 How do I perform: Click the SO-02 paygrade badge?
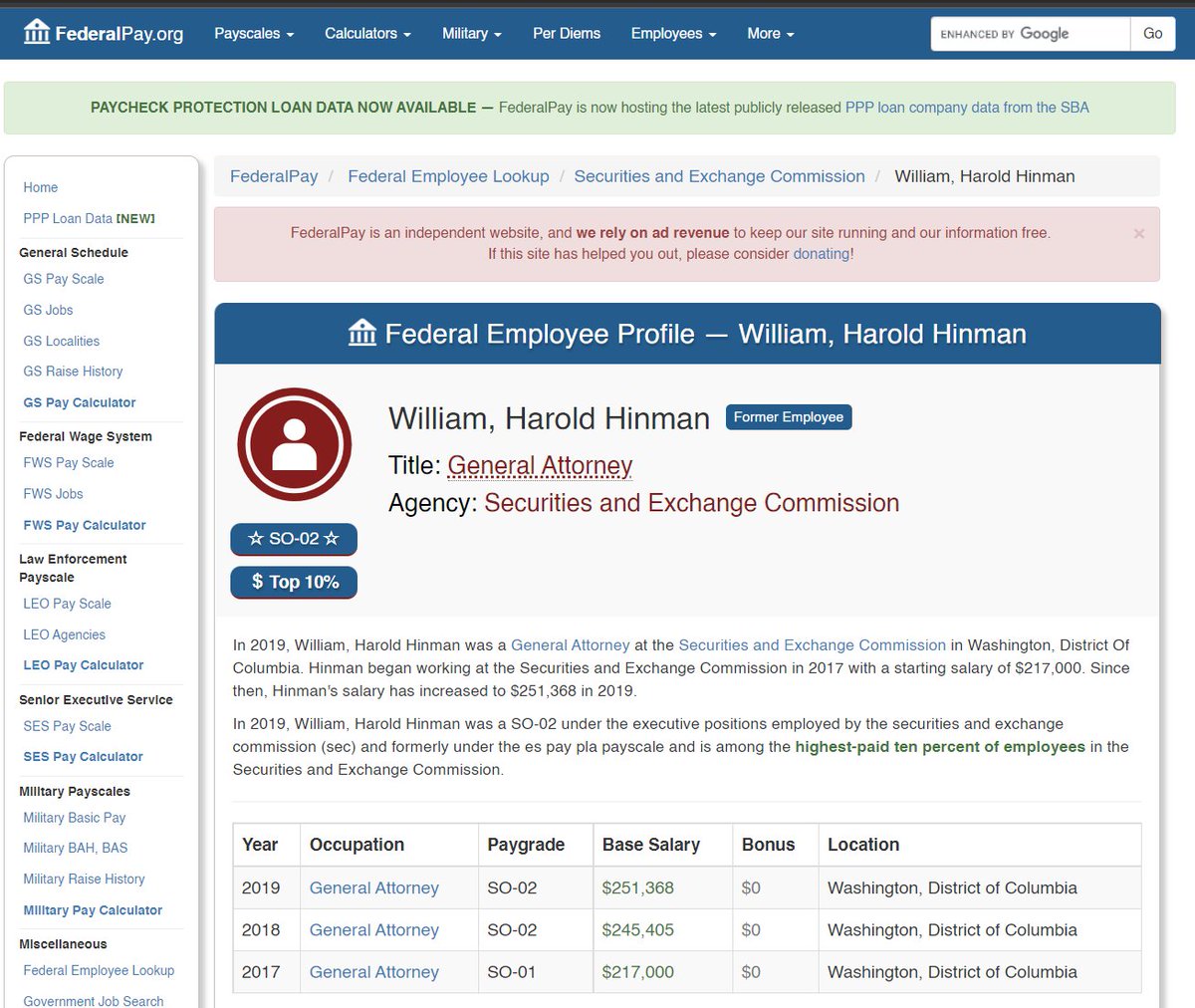point(294,539)
